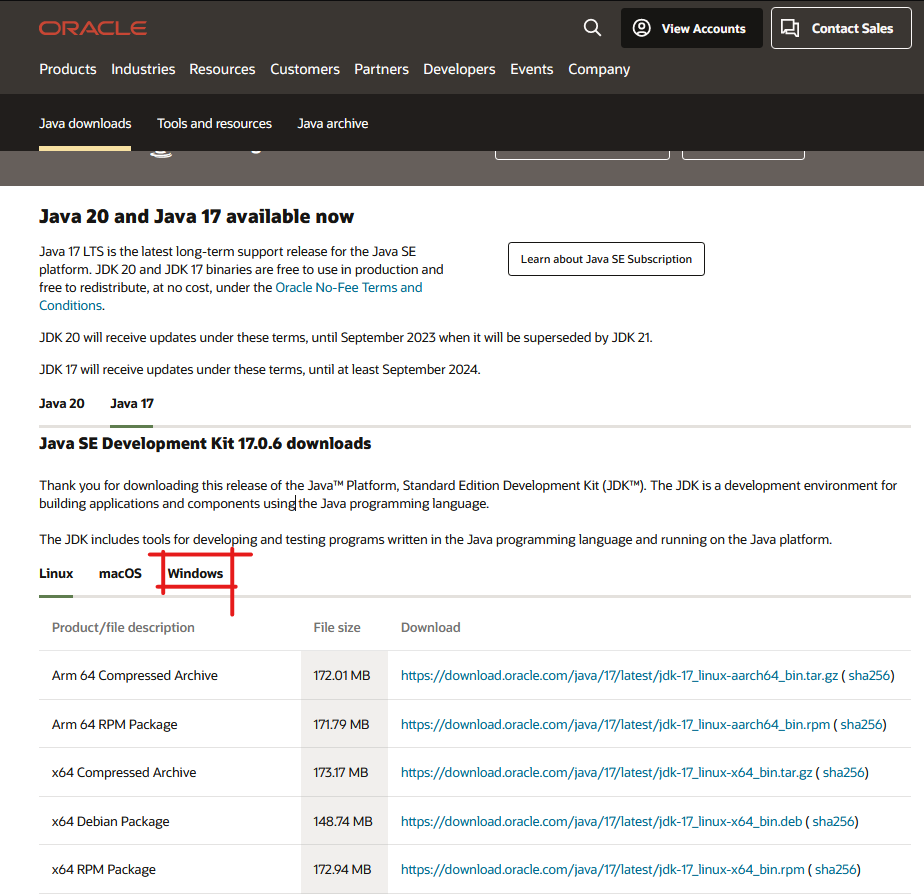This screenshot has height=895, width=924.
Task: Expand the Resources navigation menu
Action: pyautogui.click(x=222, y=69)
